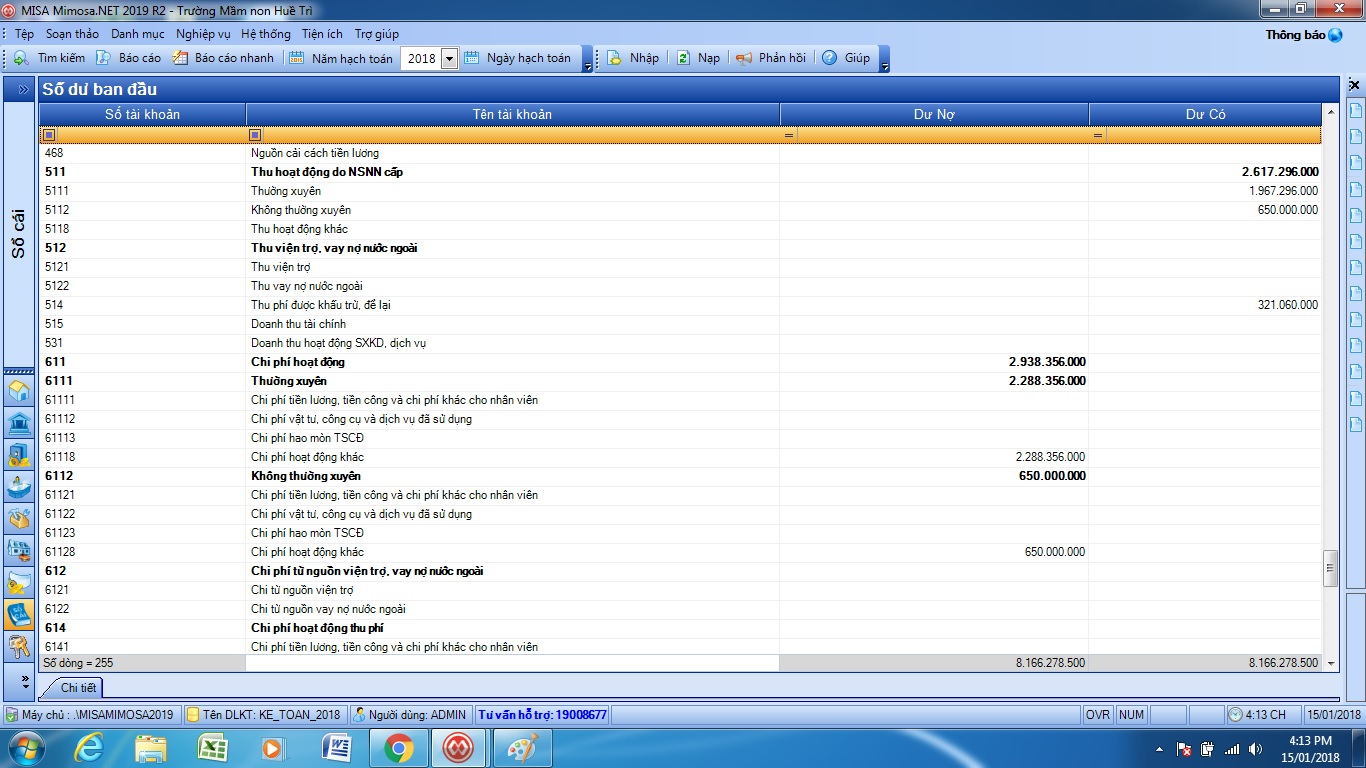The image size is (1366, 768).
Task: Click the Thông báo notification globe
Action: click(x=1335, y=35)
